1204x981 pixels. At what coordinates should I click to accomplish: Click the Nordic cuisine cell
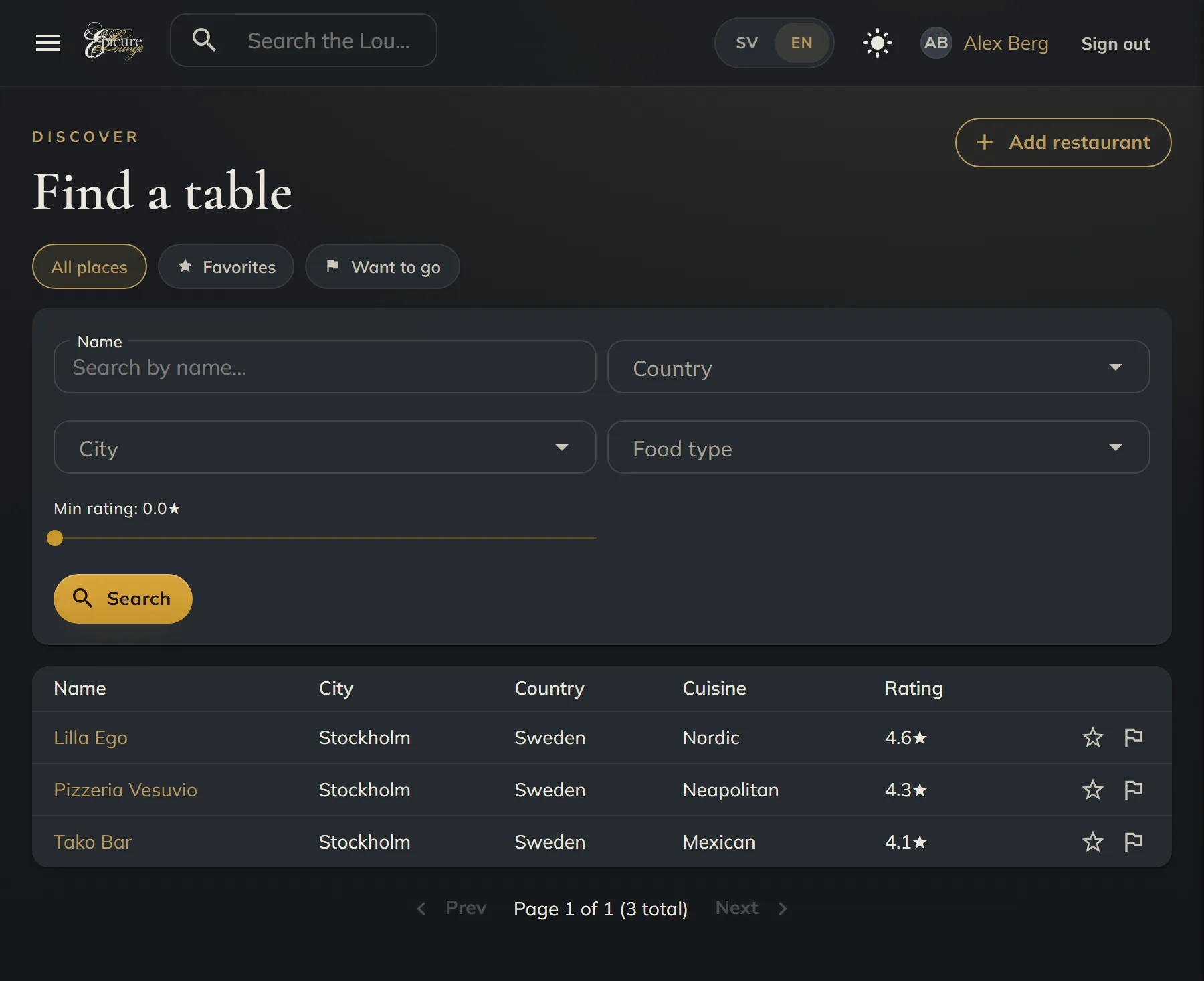click(711, 737)
